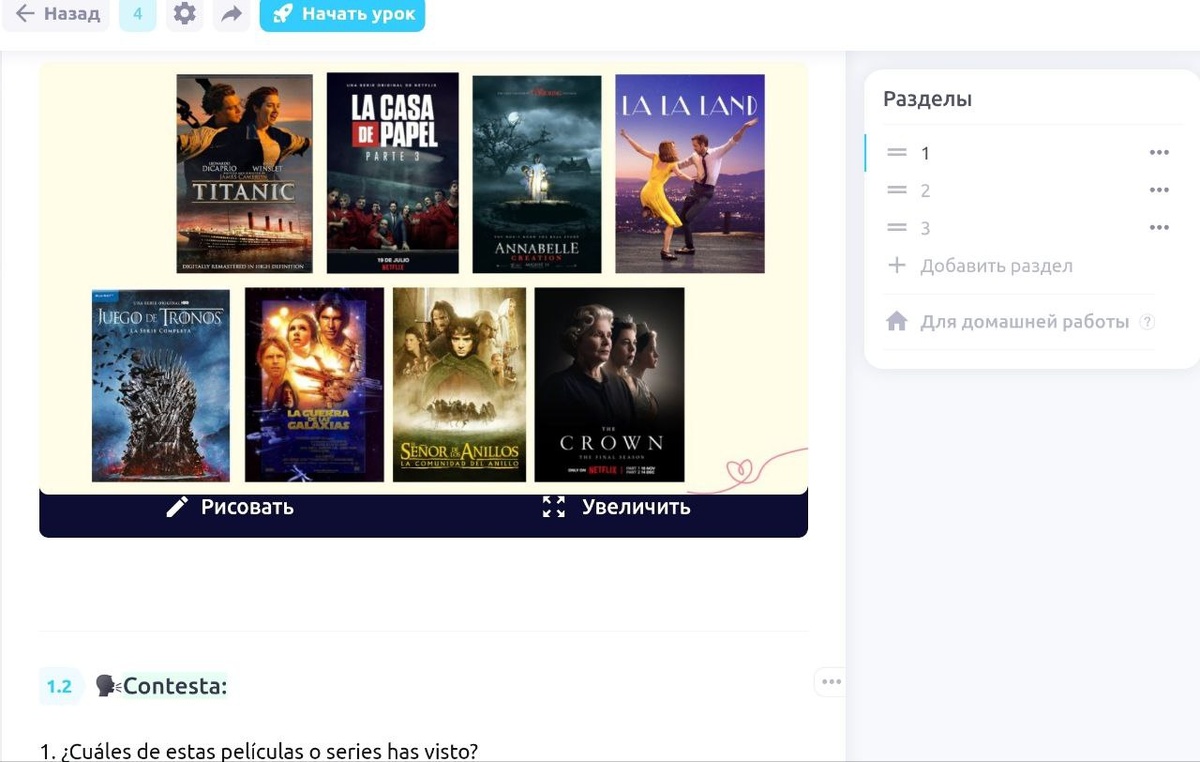
Task: Click drag handle icon of section 2
Action: coord(897,190)
